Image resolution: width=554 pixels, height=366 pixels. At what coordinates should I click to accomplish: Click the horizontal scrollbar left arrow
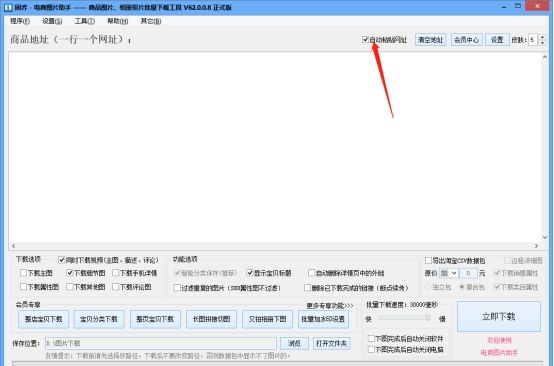pyautogui.click(x=13, y=246)
